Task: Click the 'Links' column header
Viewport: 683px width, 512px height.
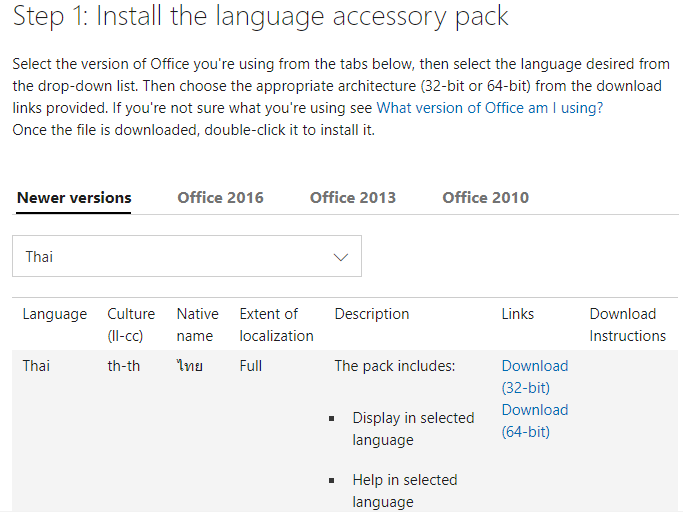Action: tap(517, 314)
